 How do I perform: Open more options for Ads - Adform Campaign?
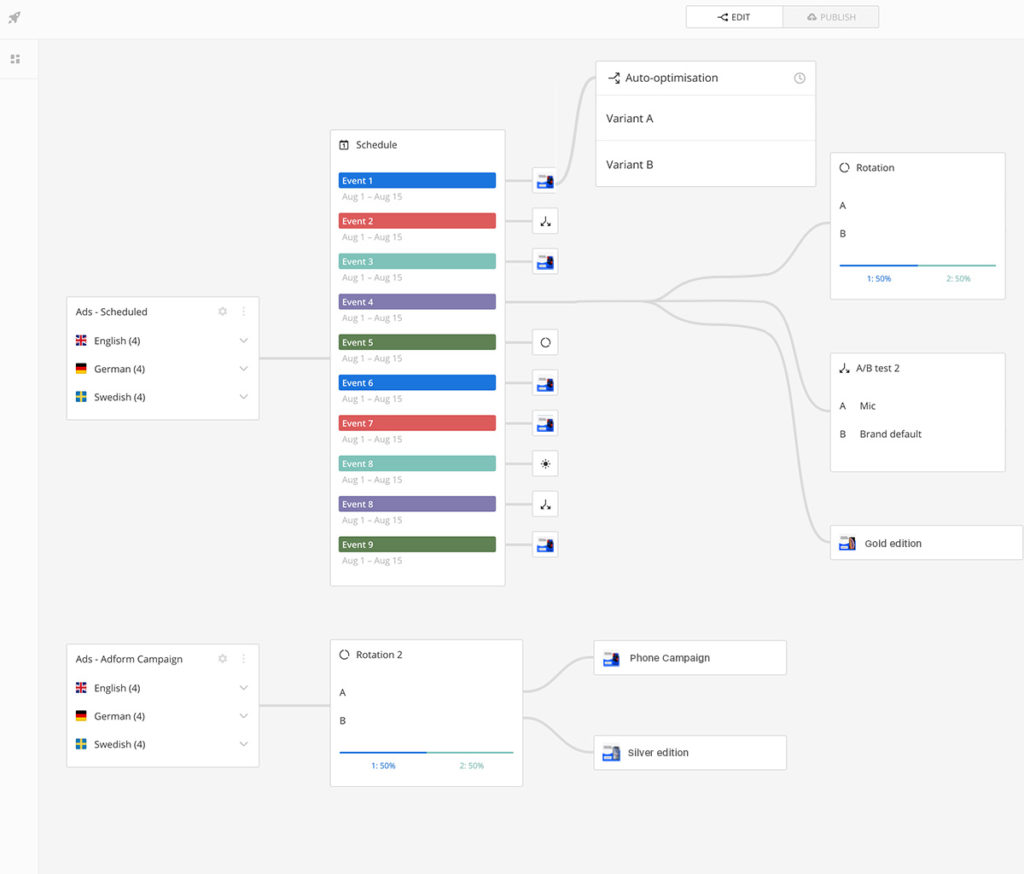244,658
